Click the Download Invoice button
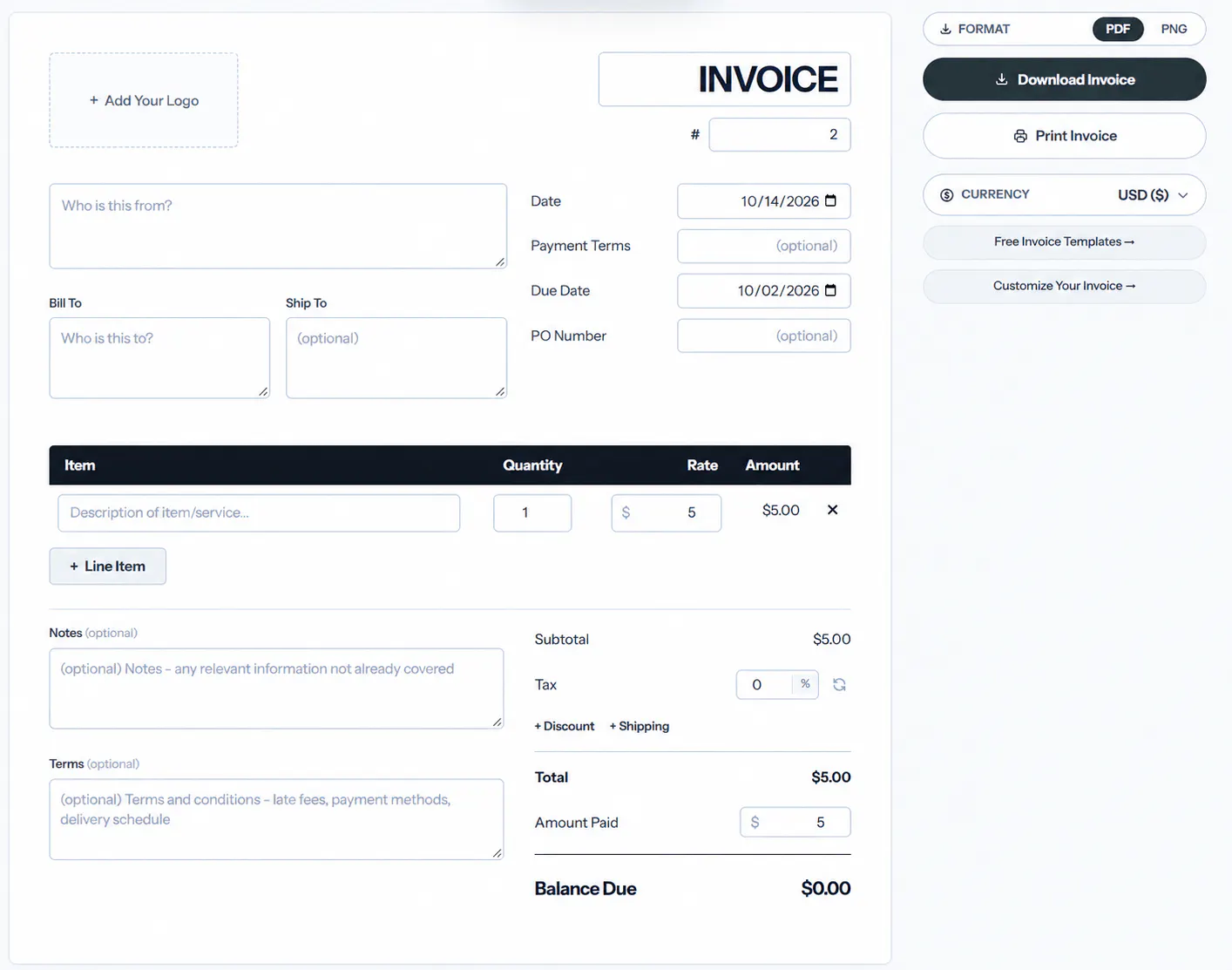This screenshot has height=970, width=1232. [x=1064, y=79]
